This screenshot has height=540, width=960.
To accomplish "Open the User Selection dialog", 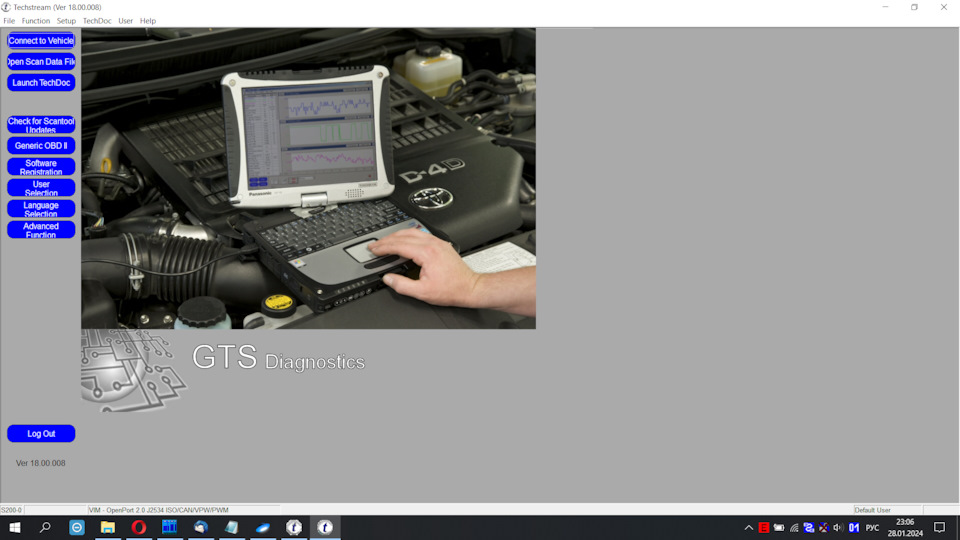I will tap(41, 188).
